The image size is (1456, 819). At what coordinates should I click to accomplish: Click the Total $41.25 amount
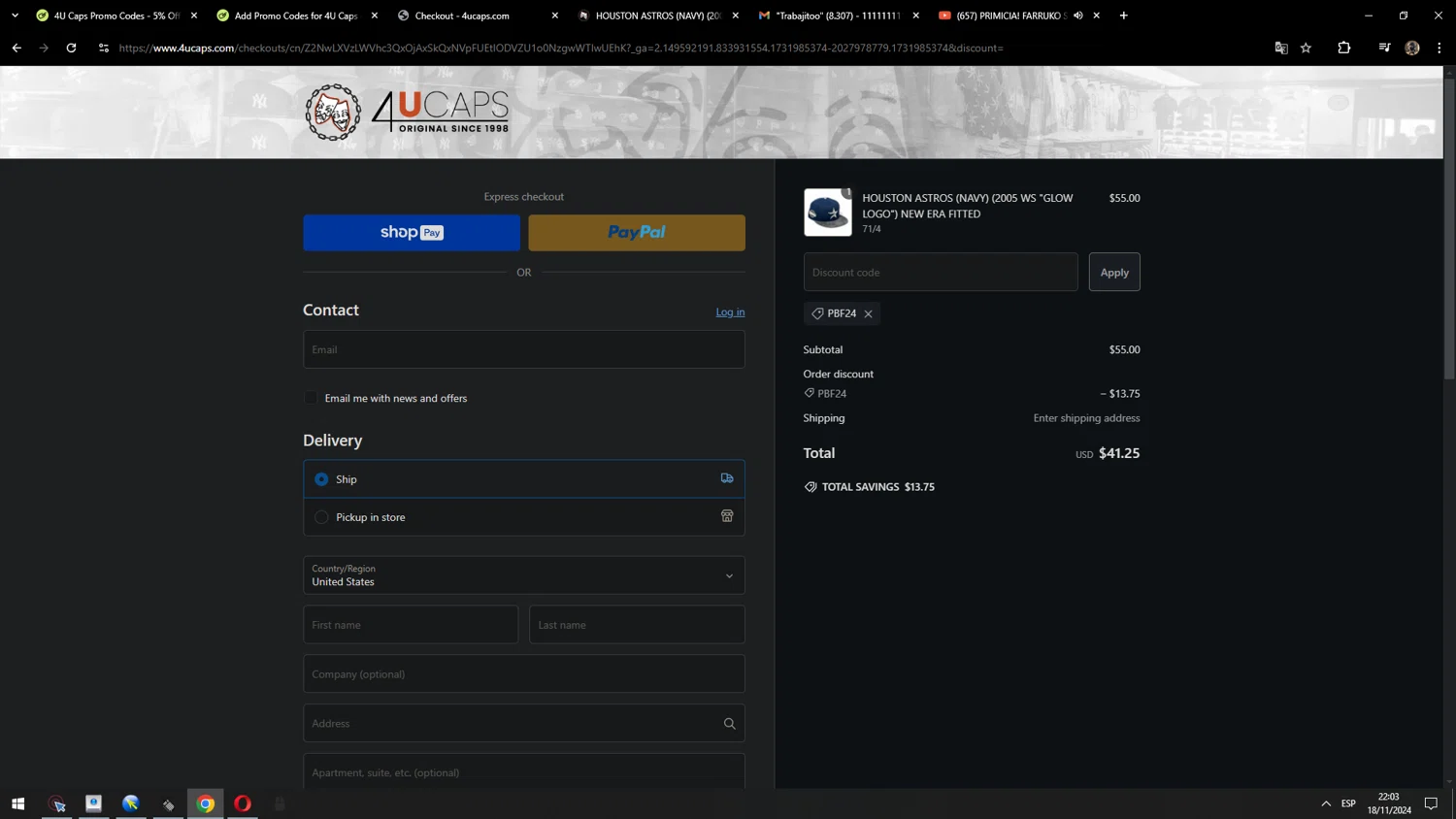click(x=1119, y=453)
